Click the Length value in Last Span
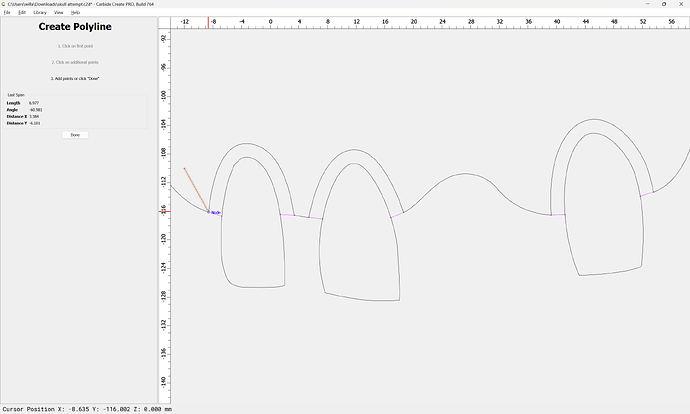This screenshot has width=690, height=414. [35, 103]
